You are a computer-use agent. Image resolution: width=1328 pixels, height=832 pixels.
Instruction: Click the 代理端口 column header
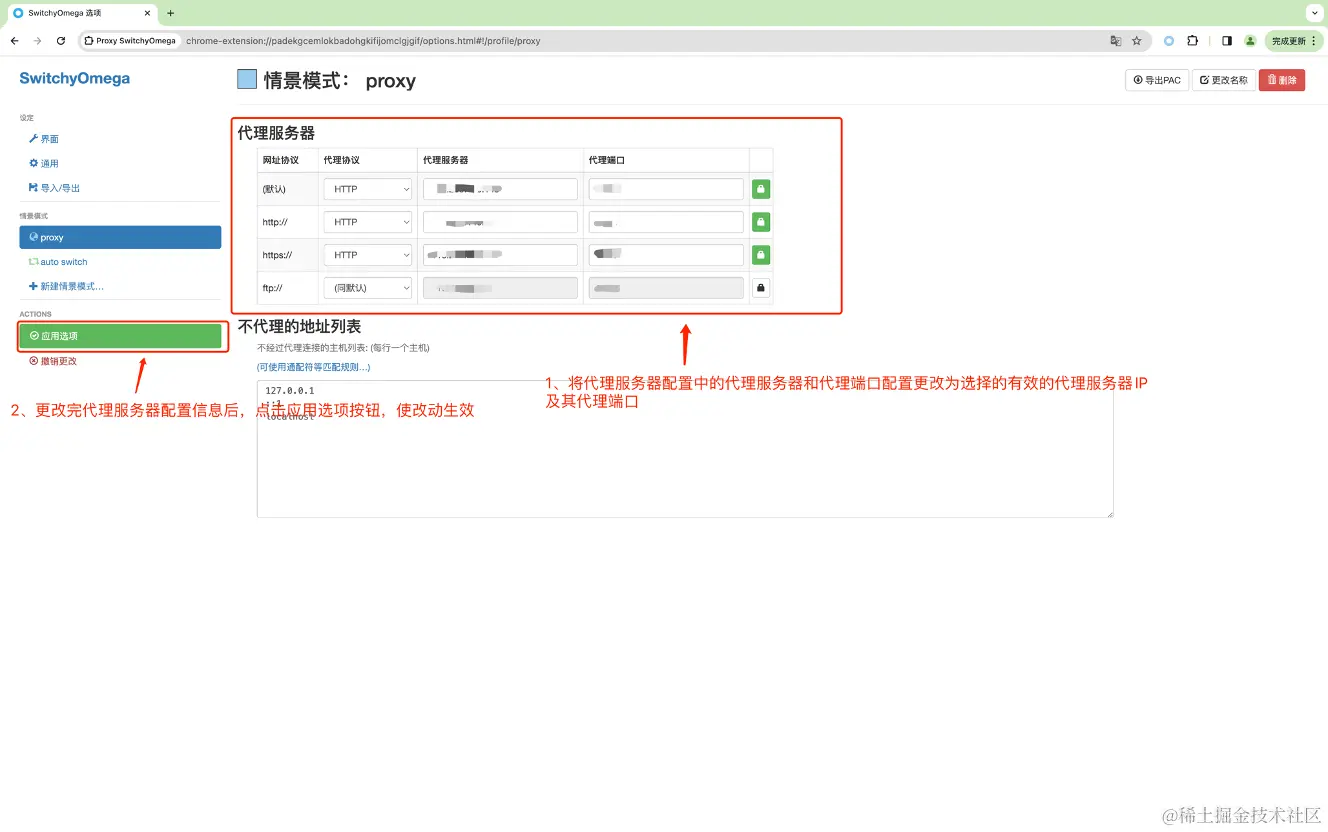[x=607, y=160]
